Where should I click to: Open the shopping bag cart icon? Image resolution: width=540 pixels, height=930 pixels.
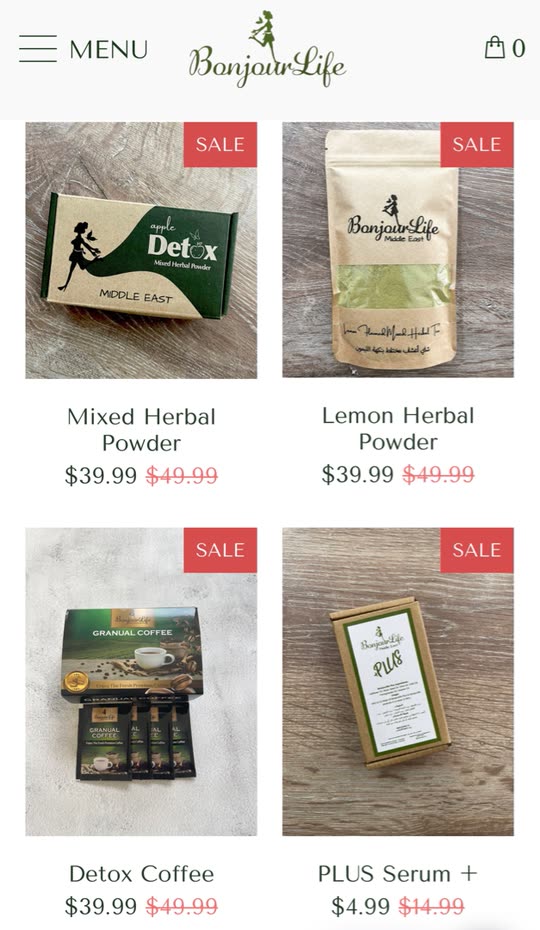pos(494,47)
